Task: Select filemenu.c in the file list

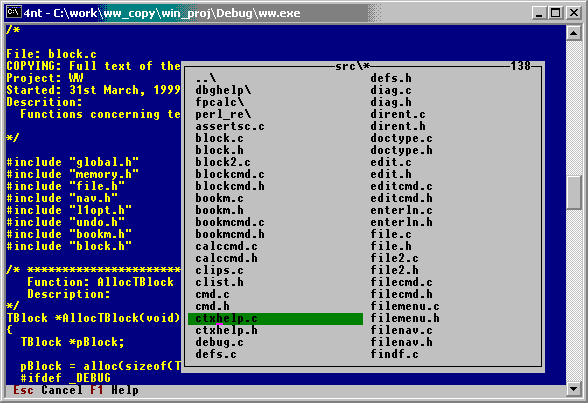Action: 405,306
